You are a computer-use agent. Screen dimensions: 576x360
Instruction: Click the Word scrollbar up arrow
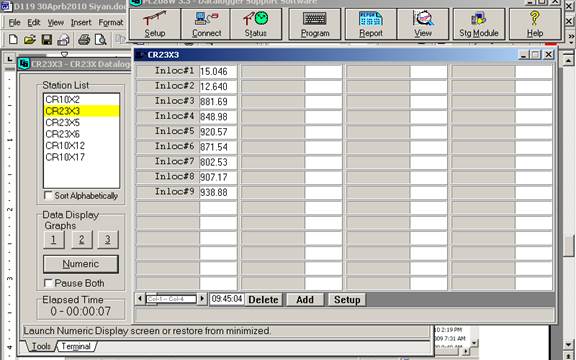click(x=569, y=60)
